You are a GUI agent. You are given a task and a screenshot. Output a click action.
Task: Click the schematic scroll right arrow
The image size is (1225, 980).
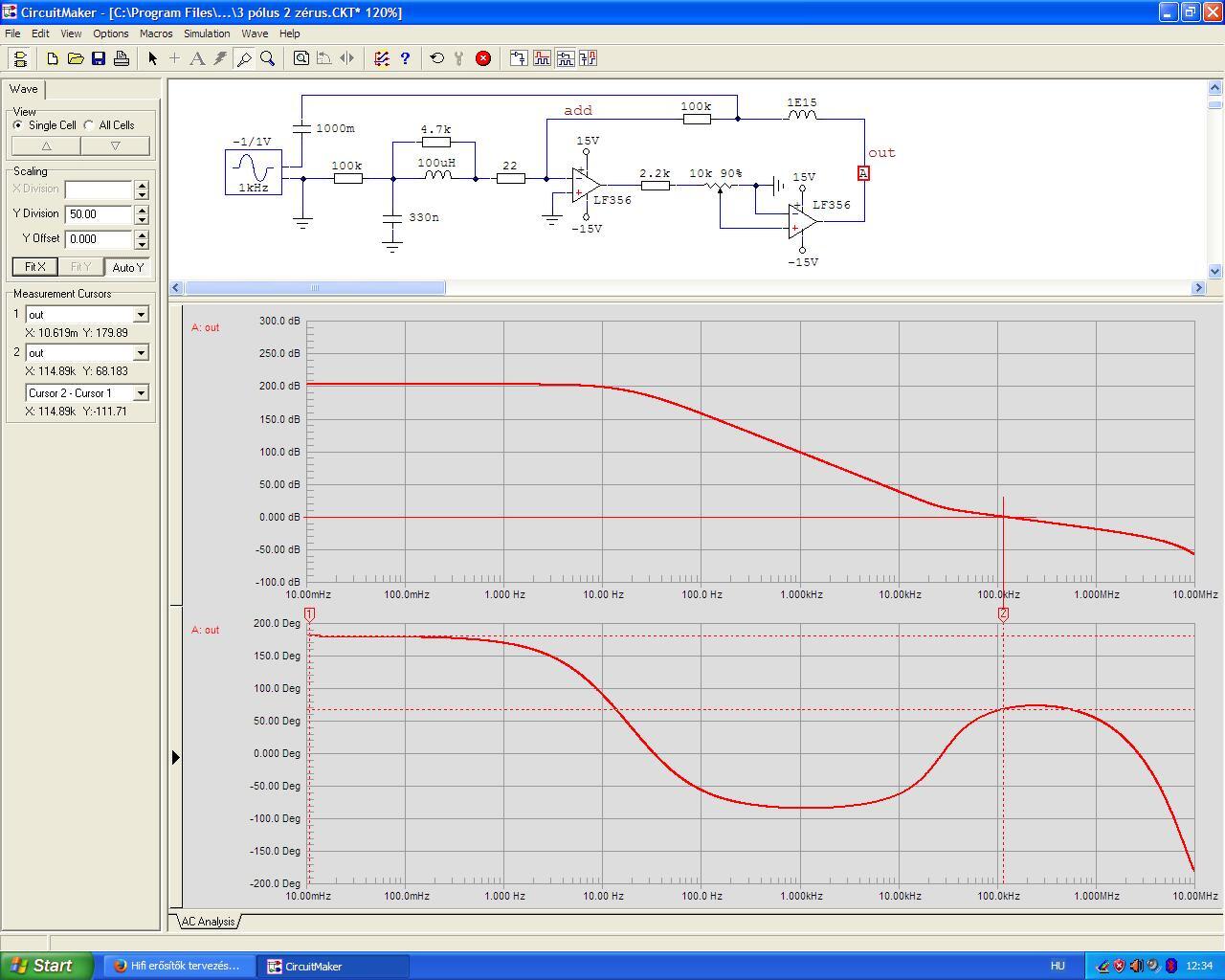(1198, 288)
